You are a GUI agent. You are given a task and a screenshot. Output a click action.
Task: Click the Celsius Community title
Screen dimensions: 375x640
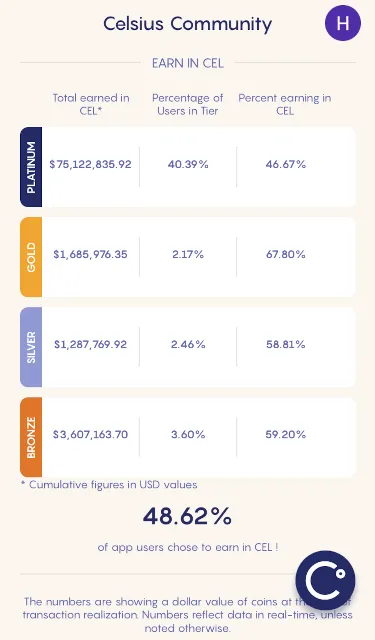point(188,24)
